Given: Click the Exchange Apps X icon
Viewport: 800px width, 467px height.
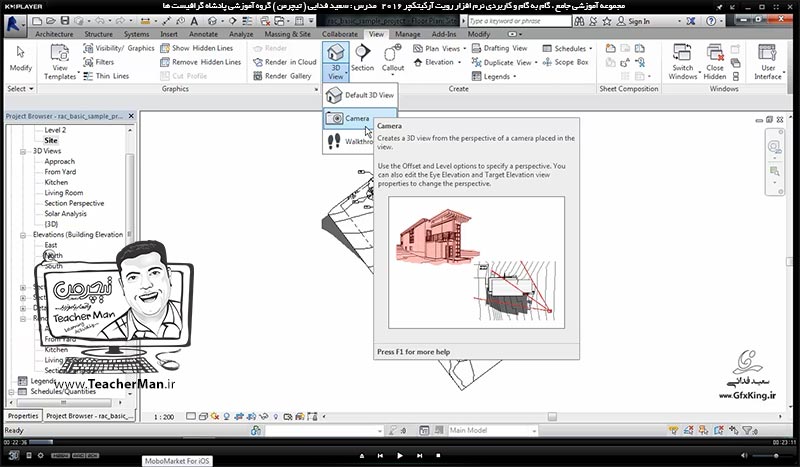Looking at the screenshot, I should tap(690, 21).
